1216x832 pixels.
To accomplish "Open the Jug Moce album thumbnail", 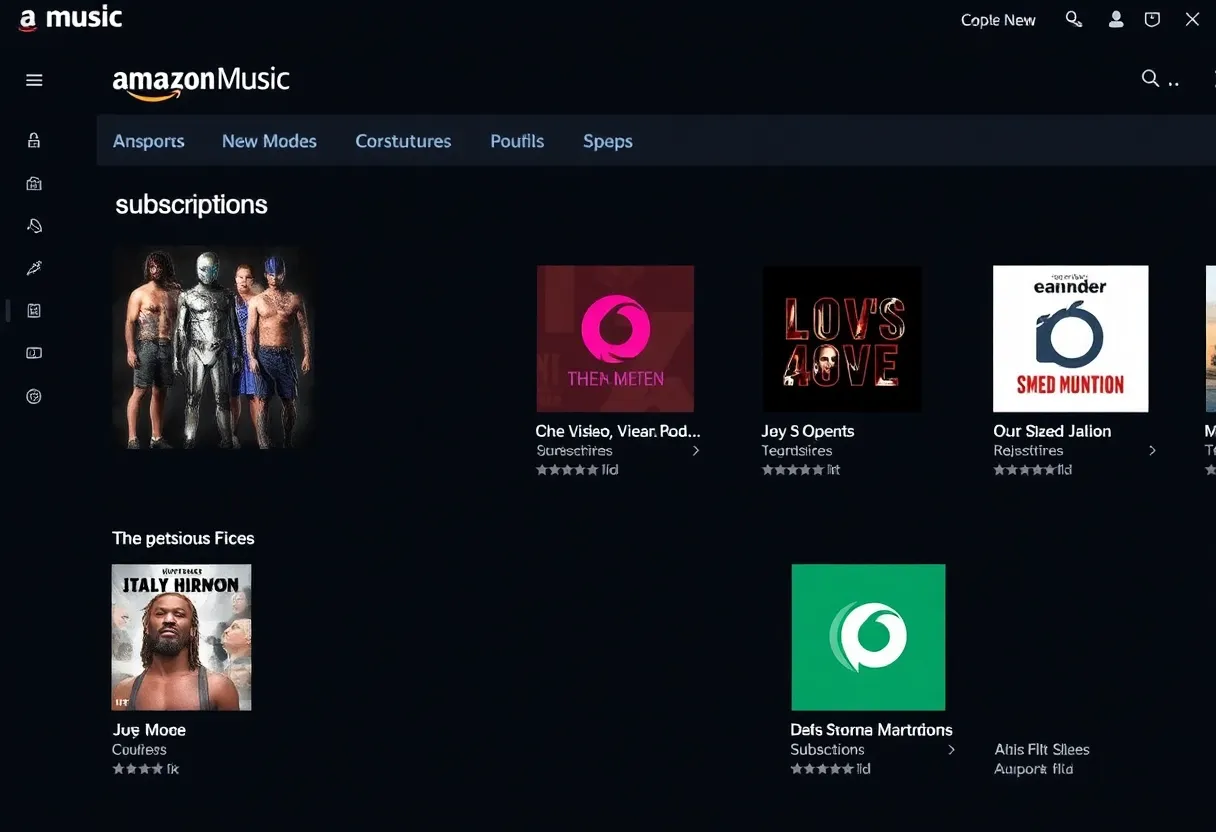I will click(181, 637).
